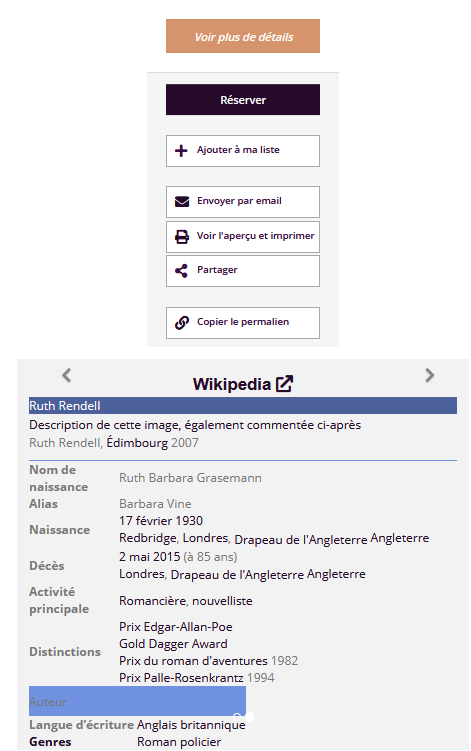Click the plus icon beside Ajouter à ma liste
The height and width of the screenshot is (751, 471).
181,151
